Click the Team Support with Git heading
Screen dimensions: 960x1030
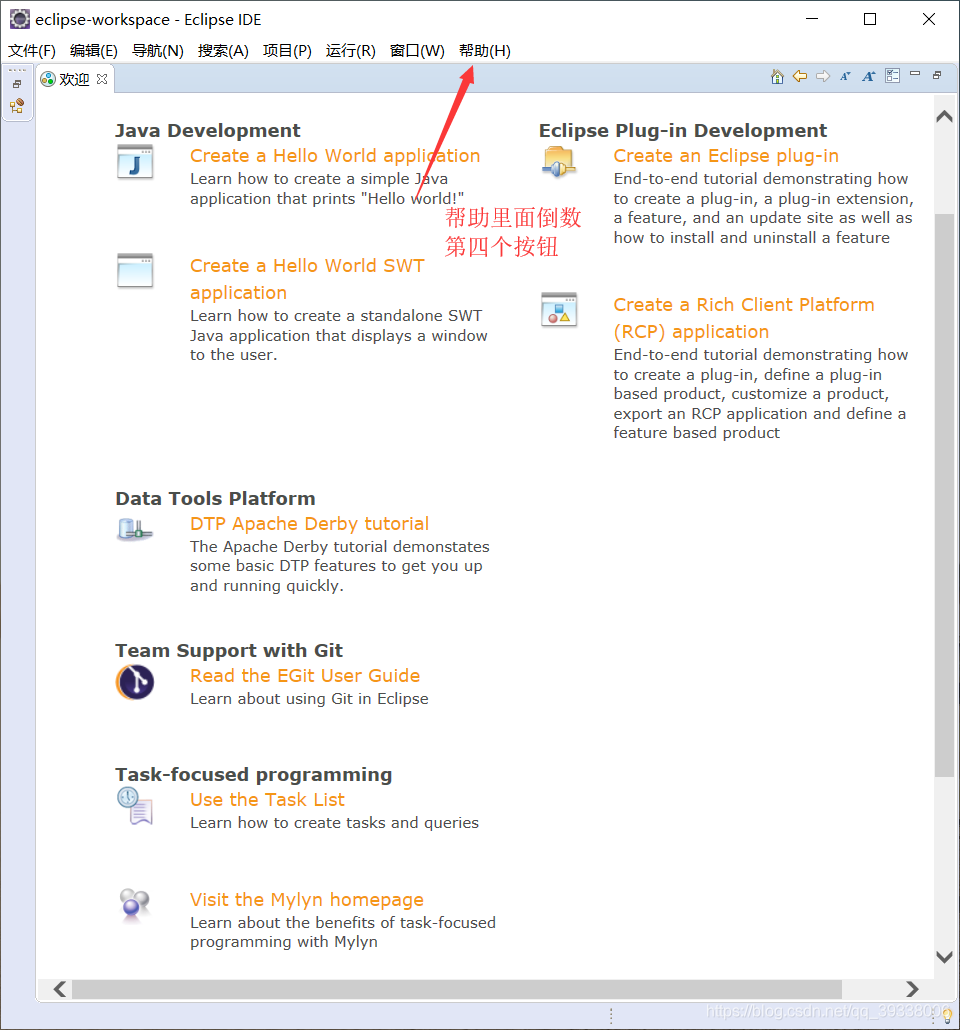click(x=229, y=650)
